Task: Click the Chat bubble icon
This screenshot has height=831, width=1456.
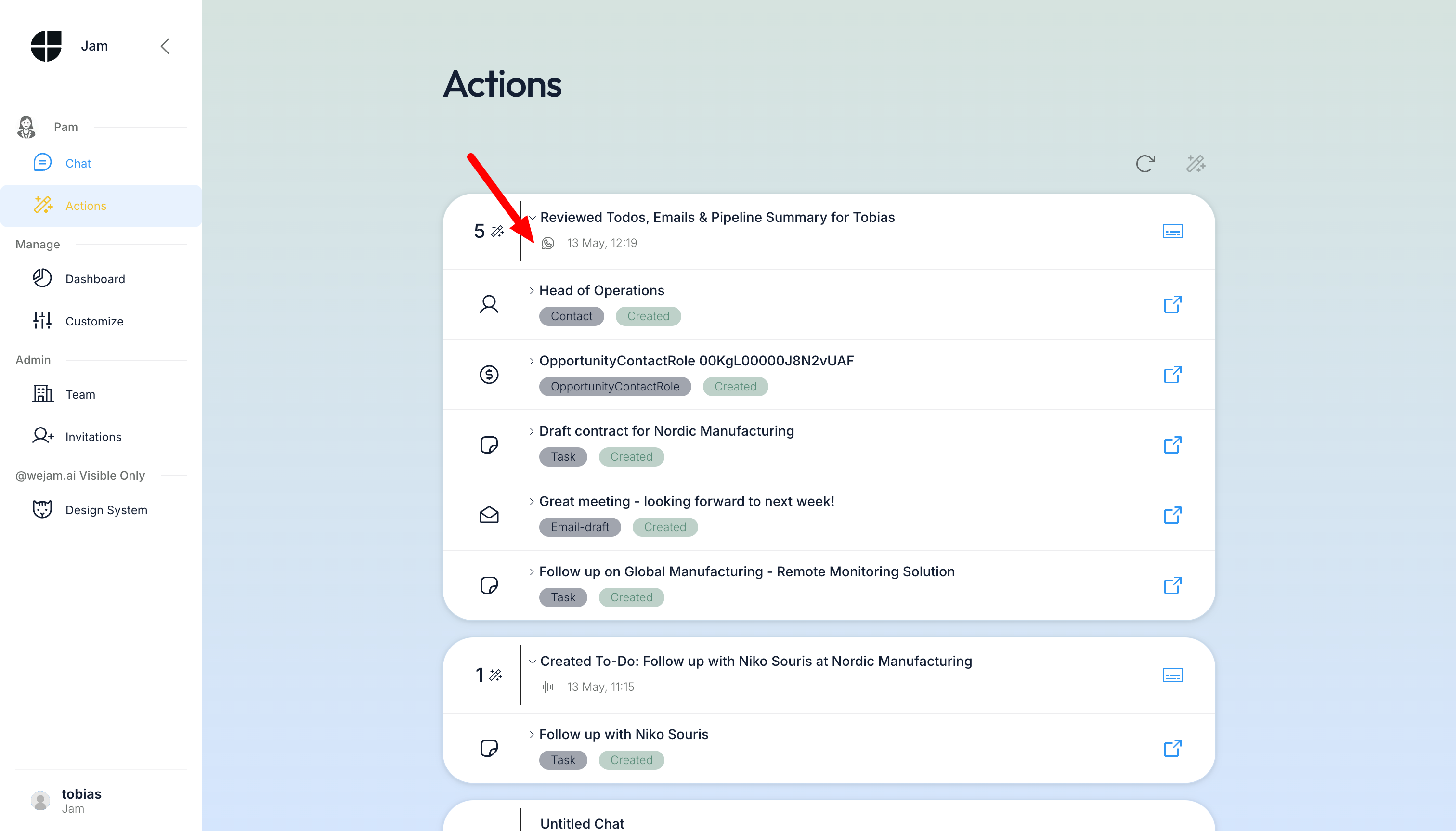Action: [x=42, y=163]
